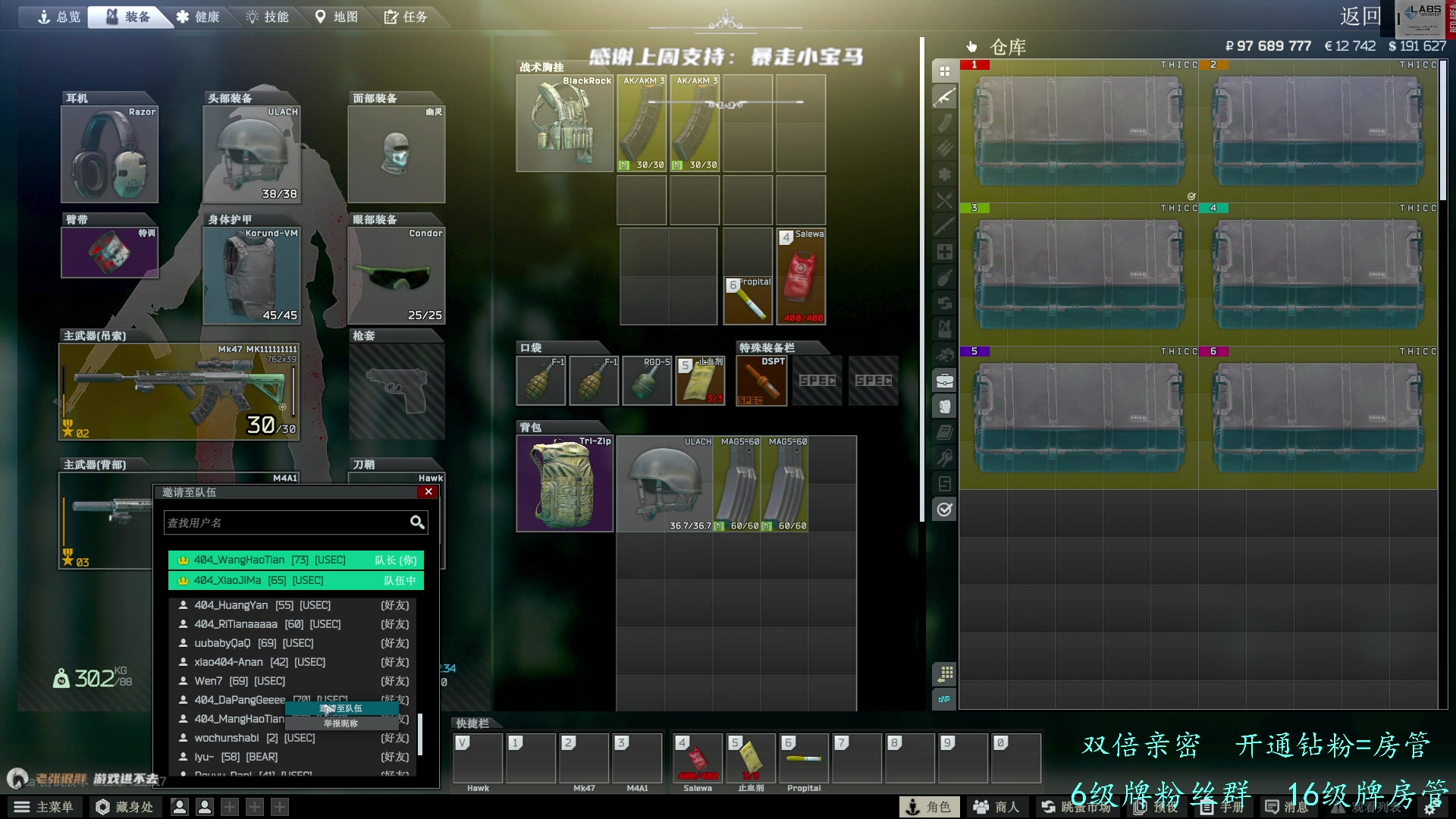Open stash sorting grid icon
This screenshot has height=819, width=1456.
pyautogui.click(x=944, y=673)
